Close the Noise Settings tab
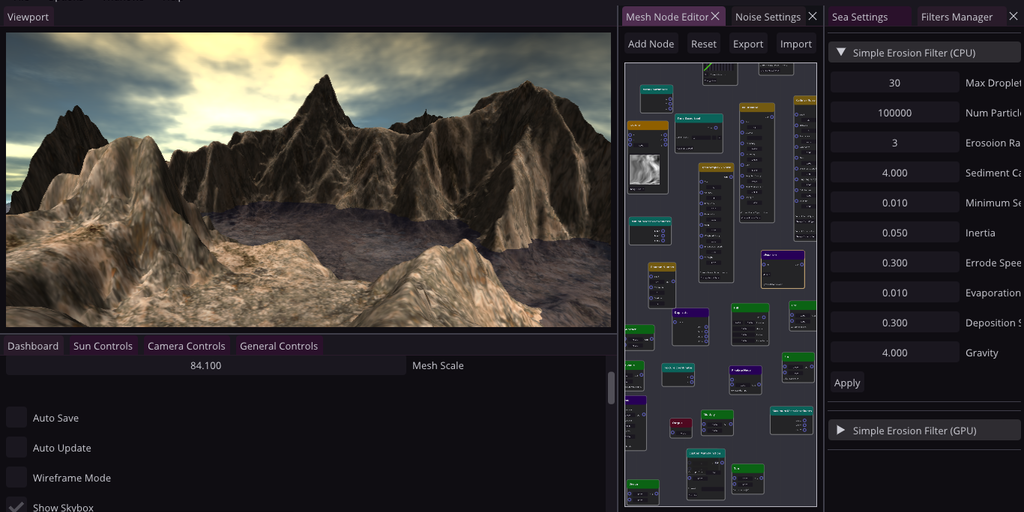Viewport: 1024px width, 512px height. point(812,17)
